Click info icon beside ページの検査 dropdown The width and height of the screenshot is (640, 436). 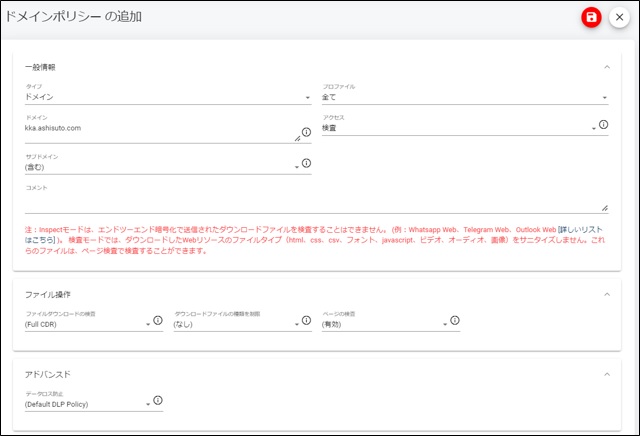(x=454, y=320)
